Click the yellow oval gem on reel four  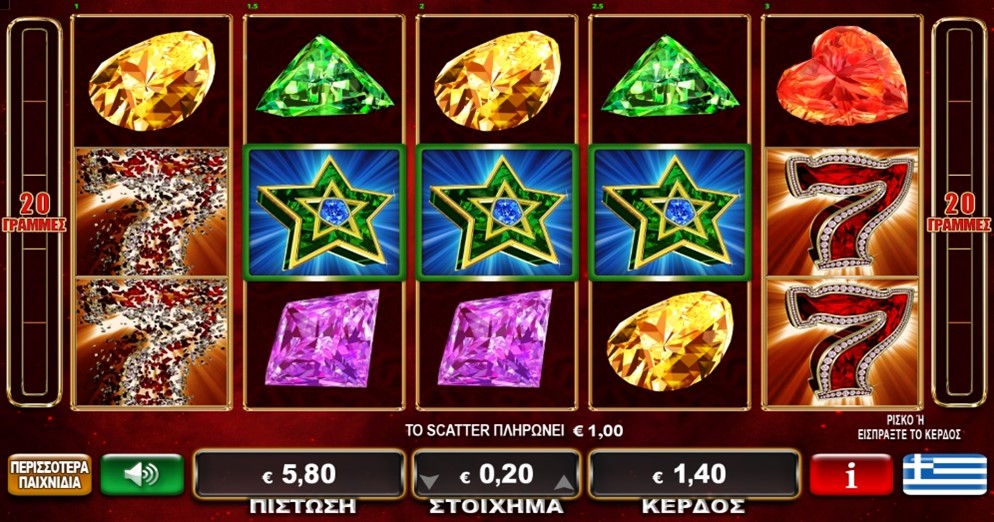coord(670,341)
